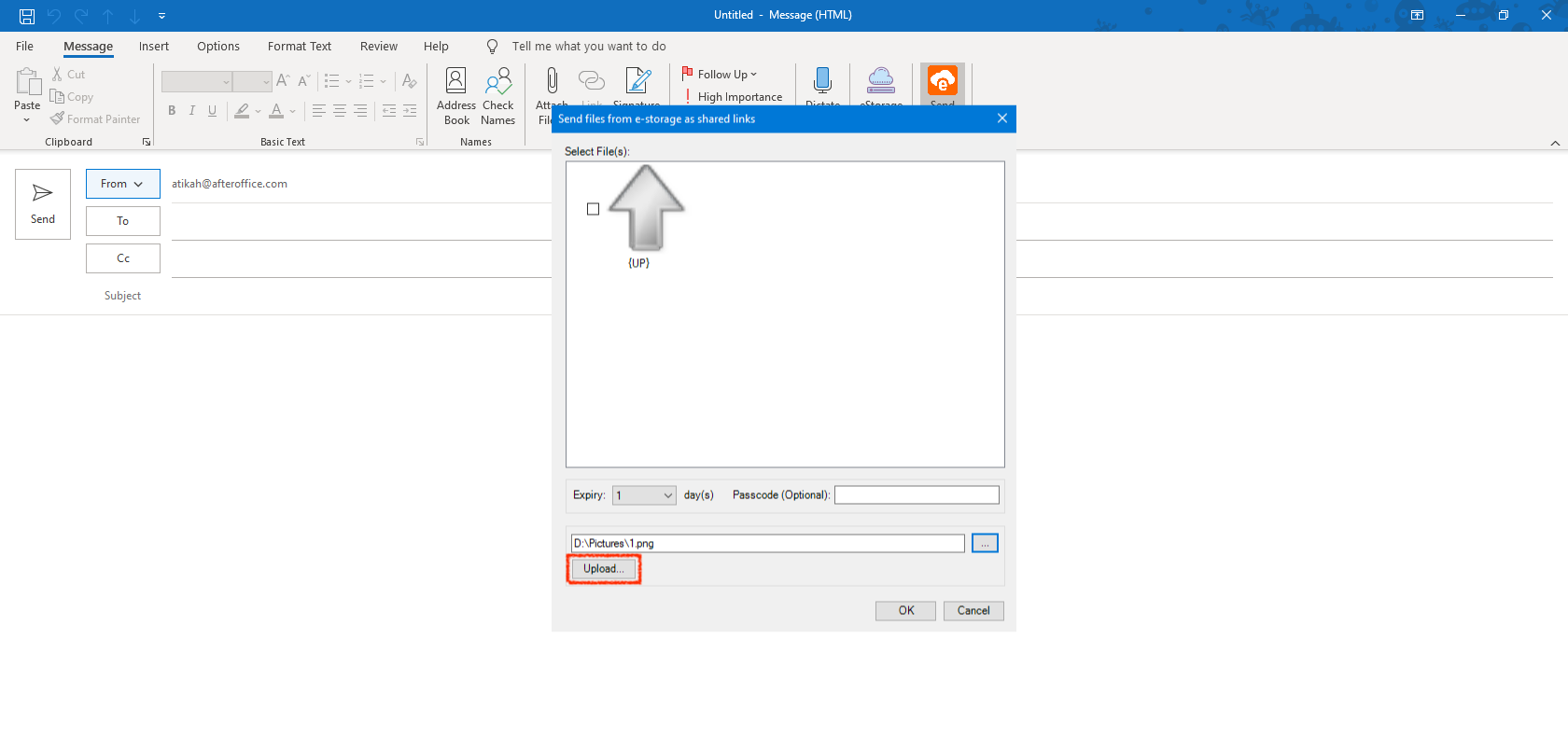The image size is (1568, 737).
Task: Click the Send email paper-plane button
Action: tap(43, 203)
